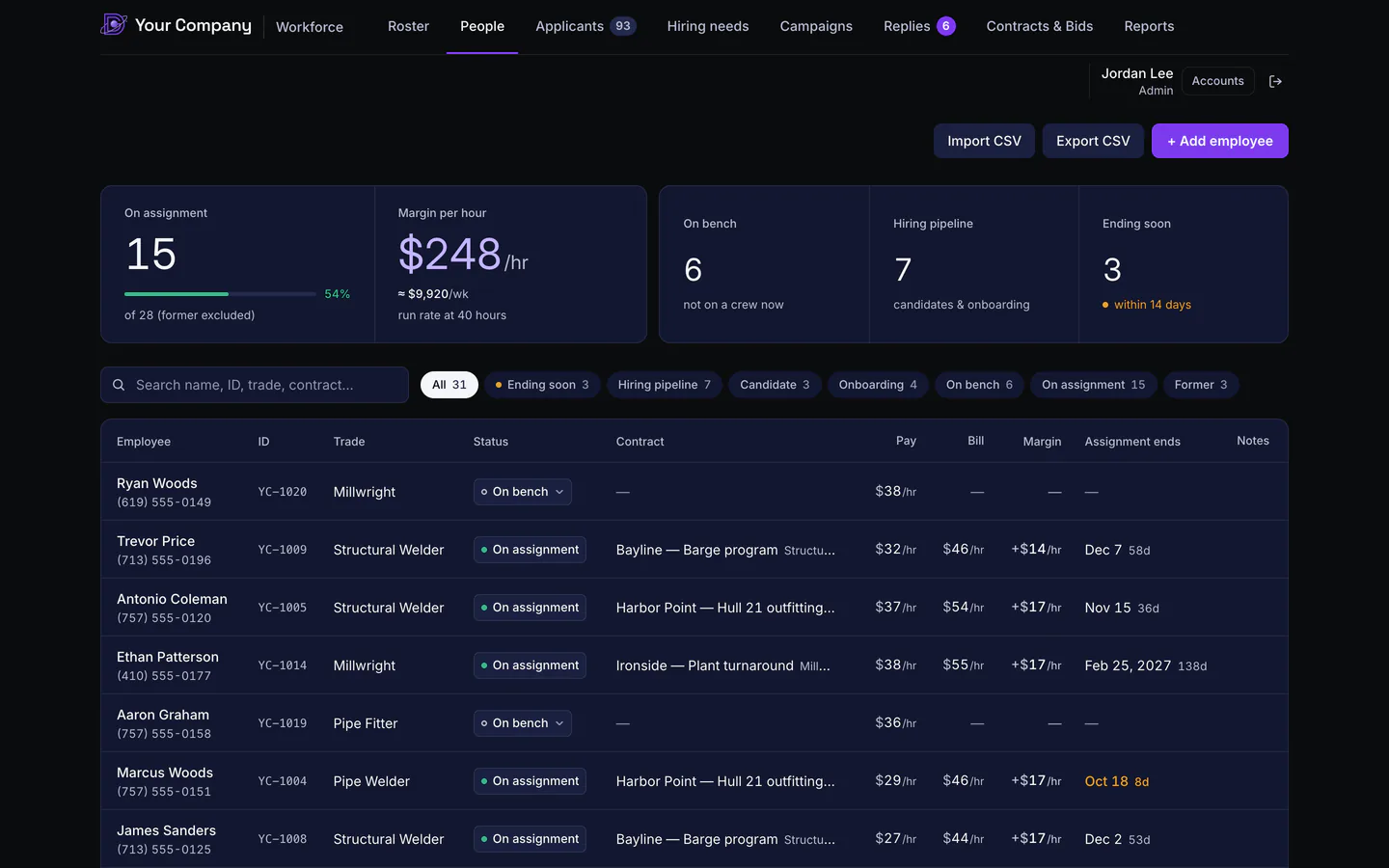Click Oct 18 assignment end date
1389x868 pixels.
[1106, 781]
